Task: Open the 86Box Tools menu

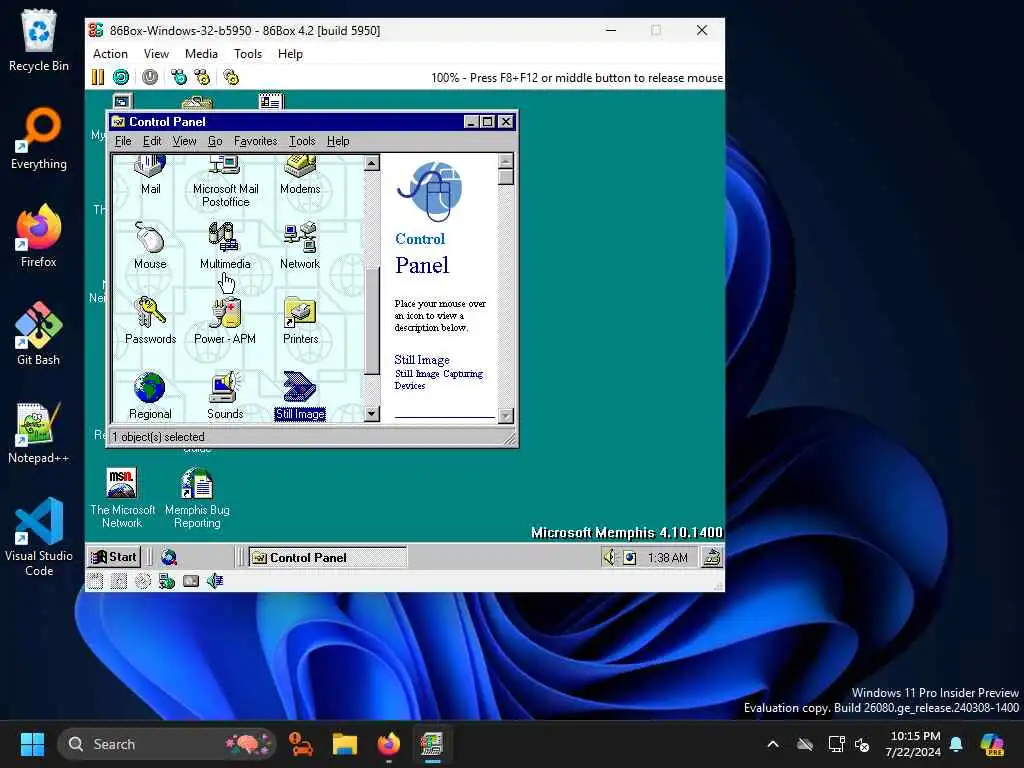Action: pos(248,54)
